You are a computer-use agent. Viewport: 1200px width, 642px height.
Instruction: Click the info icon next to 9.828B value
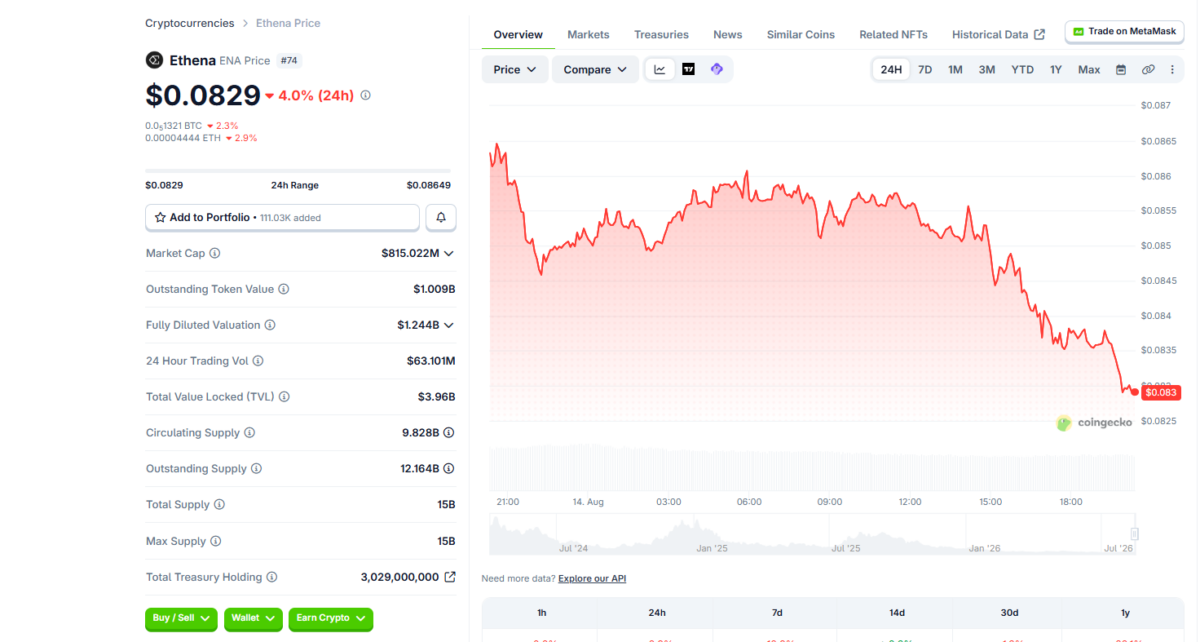pyautogui.click(x=449, y=433)
